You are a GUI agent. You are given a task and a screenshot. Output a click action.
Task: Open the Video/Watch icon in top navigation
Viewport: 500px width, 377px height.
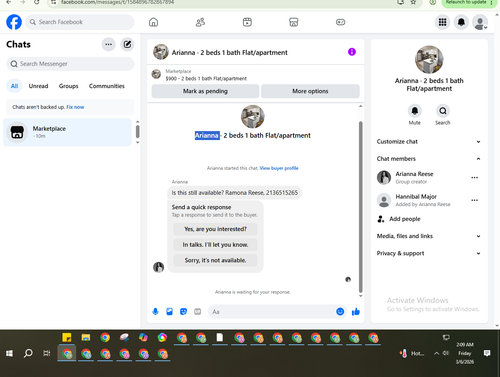[x=247, y=22]
